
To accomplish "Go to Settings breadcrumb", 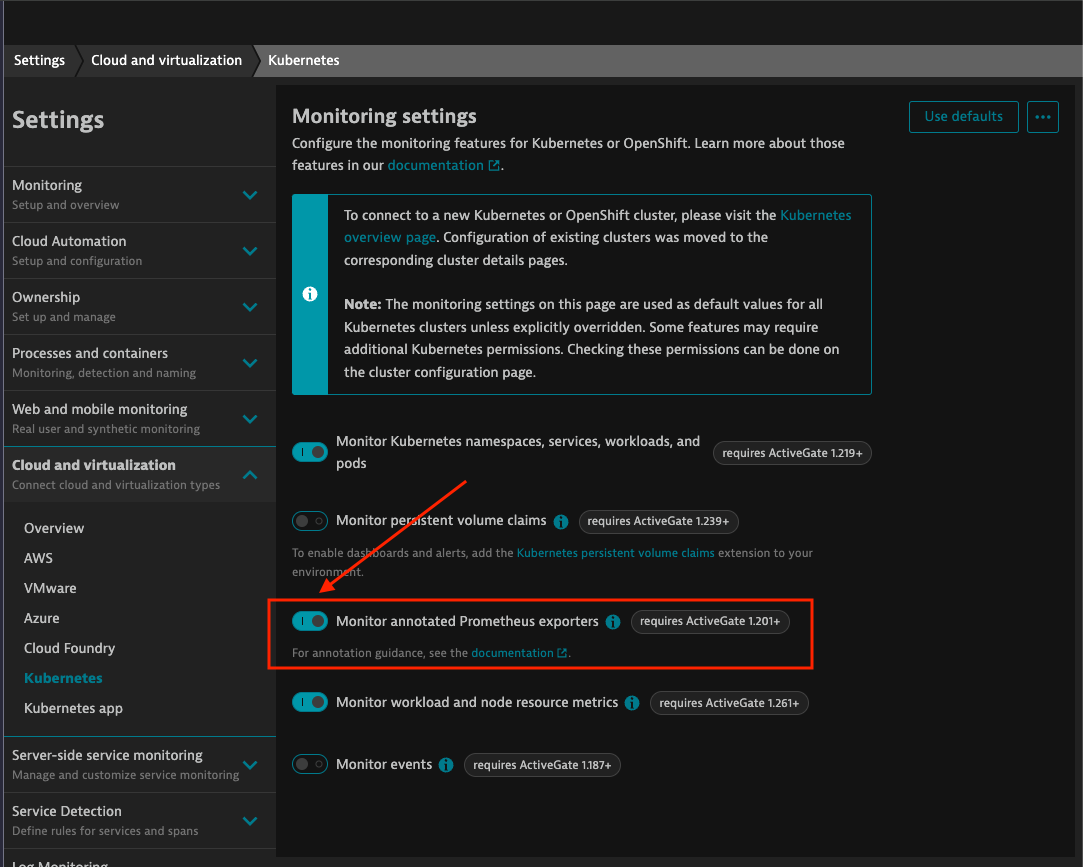I will pyautogui.click(x=40, y=60).
